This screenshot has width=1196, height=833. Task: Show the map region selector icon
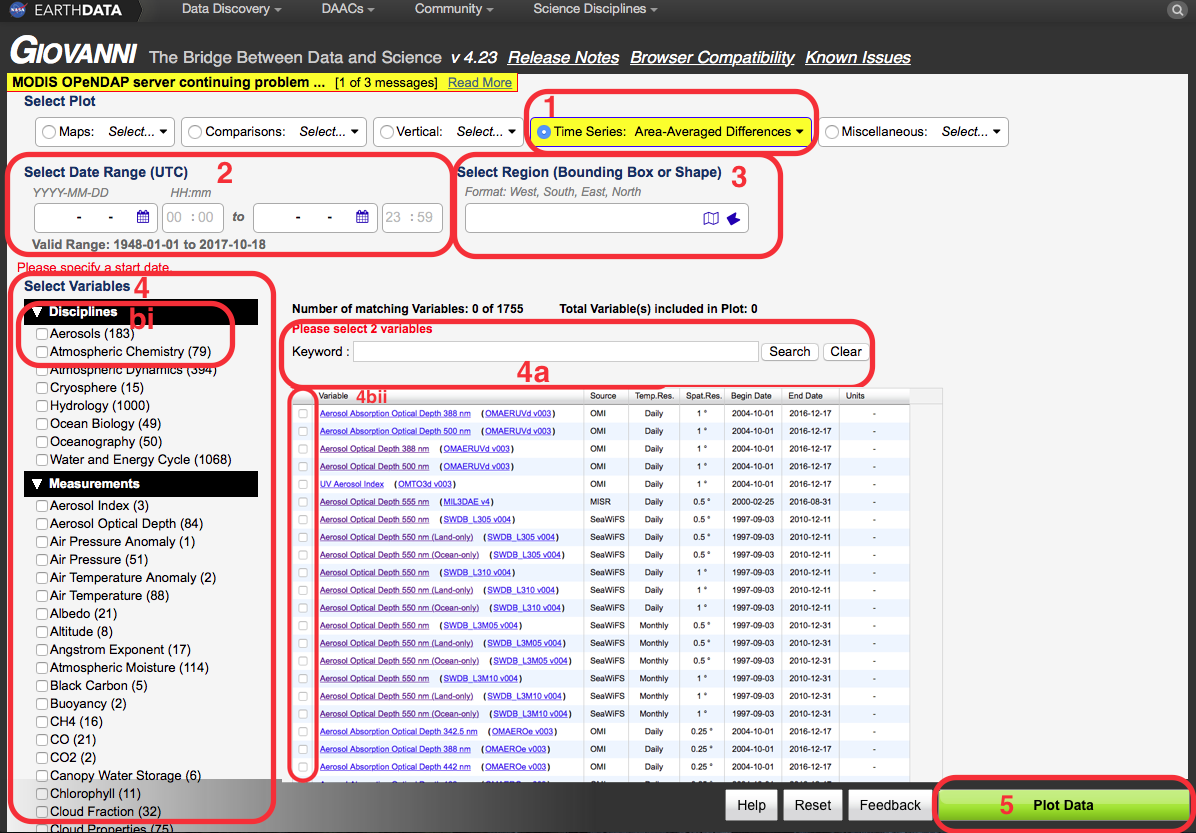(x=711, y=218)
